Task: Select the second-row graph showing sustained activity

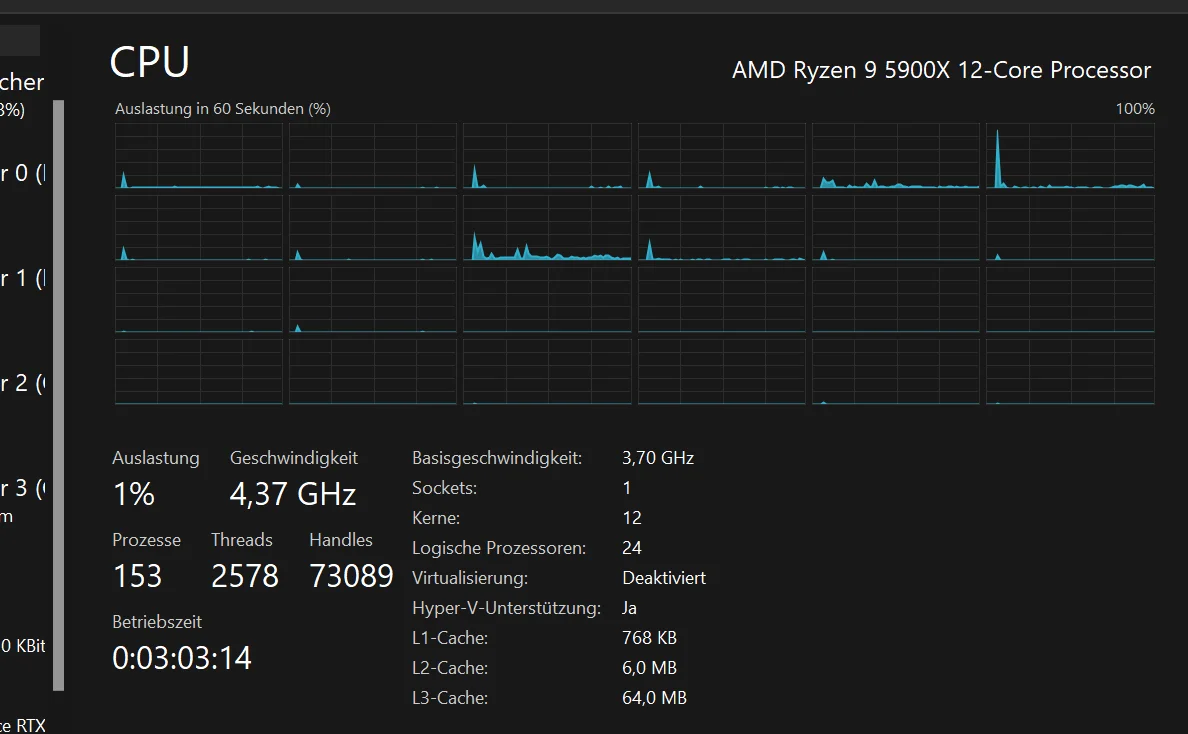Action: 547,228
